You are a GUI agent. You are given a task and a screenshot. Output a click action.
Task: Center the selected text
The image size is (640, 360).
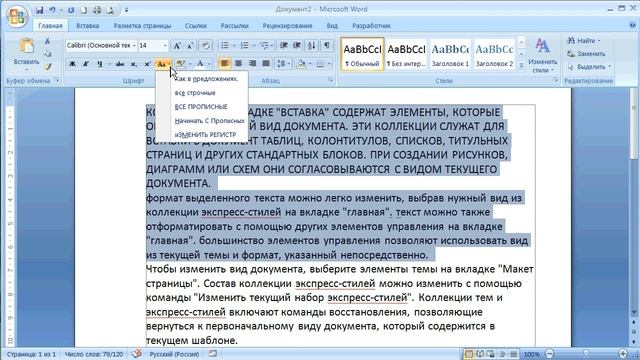(238, 64)
